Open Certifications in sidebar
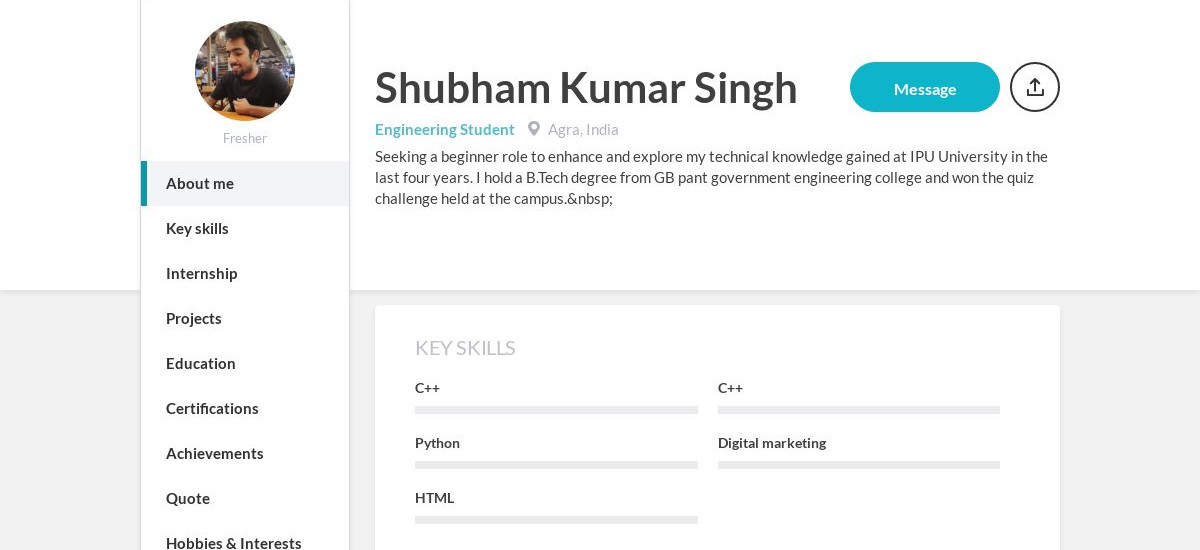1200x550 pixels. coord(245,408)
